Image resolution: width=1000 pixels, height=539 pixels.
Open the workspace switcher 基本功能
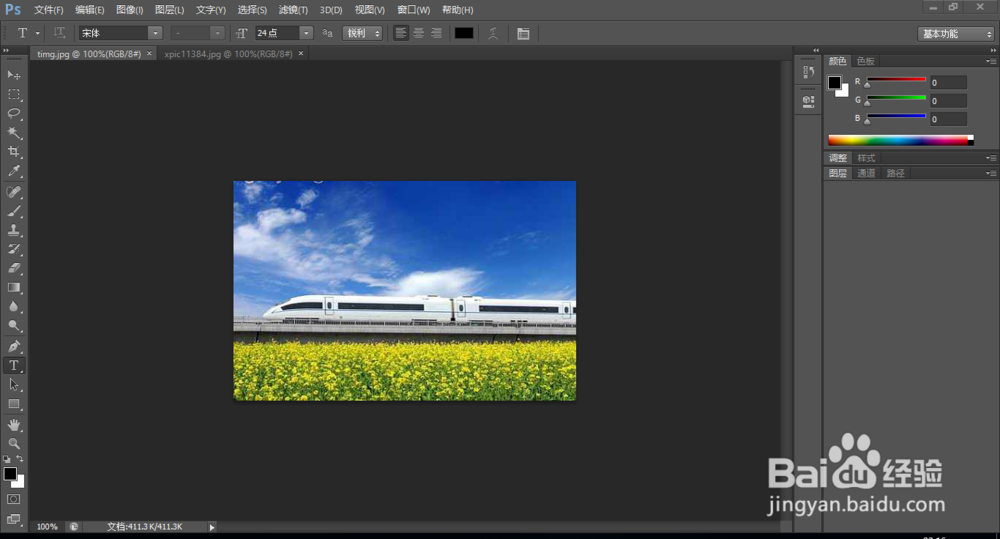[955, 34]
